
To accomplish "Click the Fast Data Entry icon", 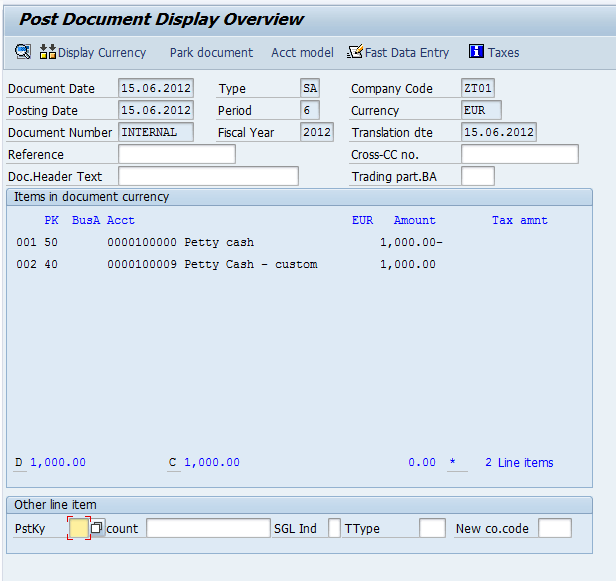I will pos(355,52).
